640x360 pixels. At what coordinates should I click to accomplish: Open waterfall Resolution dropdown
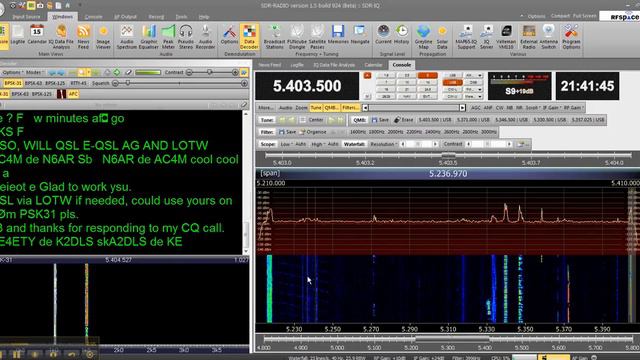tap(384, 144)
